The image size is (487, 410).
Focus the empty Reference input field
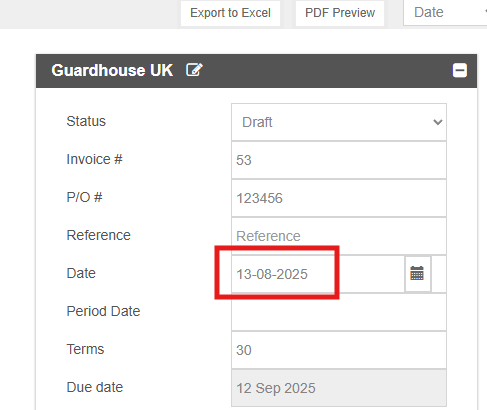pos(339,236)
